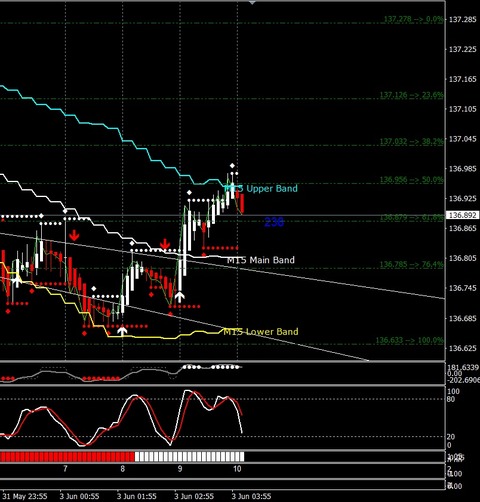Viewport: 480px width, 502px height.
Task: Click the 136.625 price axis value
Action: tap(463, 348)
